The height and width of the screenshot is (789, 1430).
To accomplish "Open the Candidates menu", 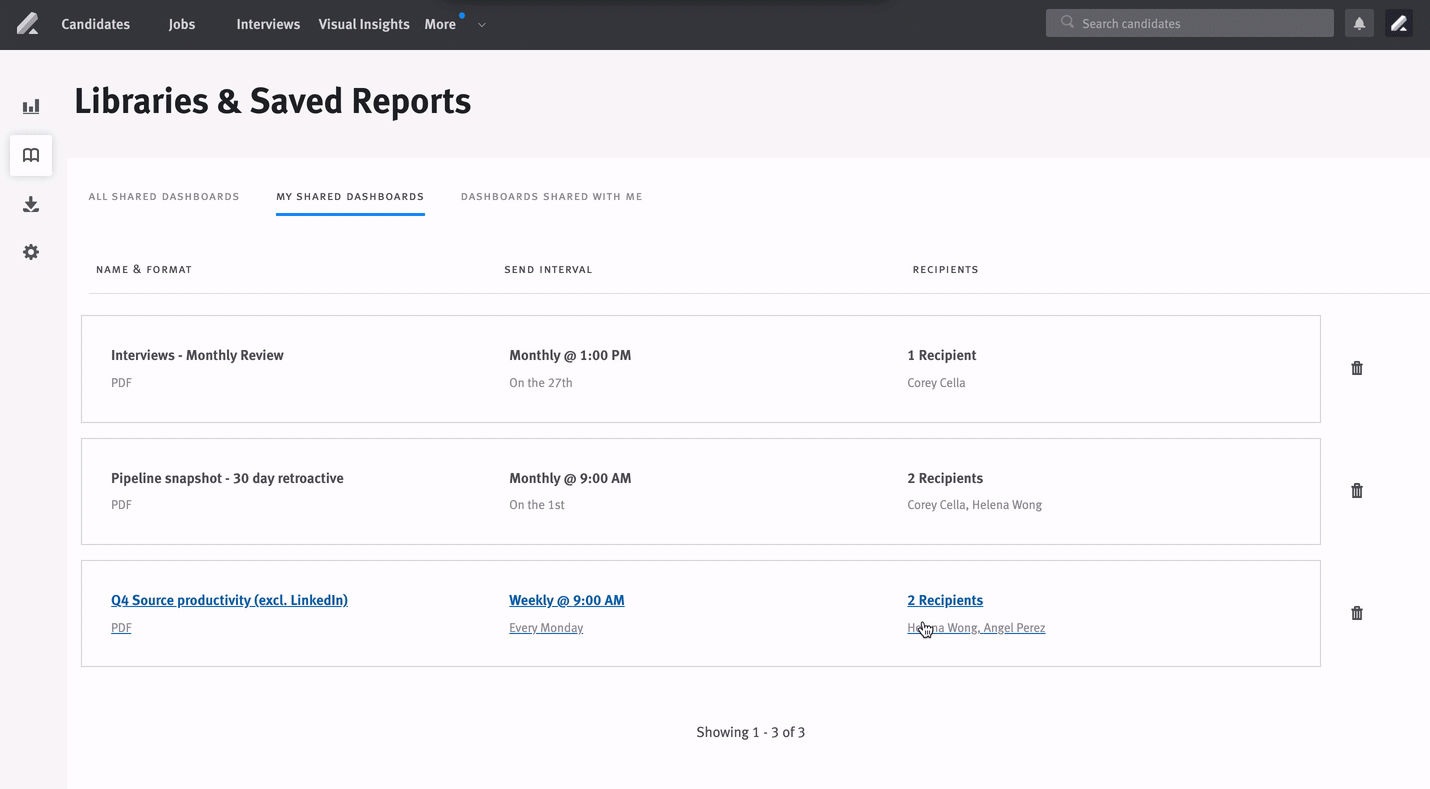I will tap(95, 24).
